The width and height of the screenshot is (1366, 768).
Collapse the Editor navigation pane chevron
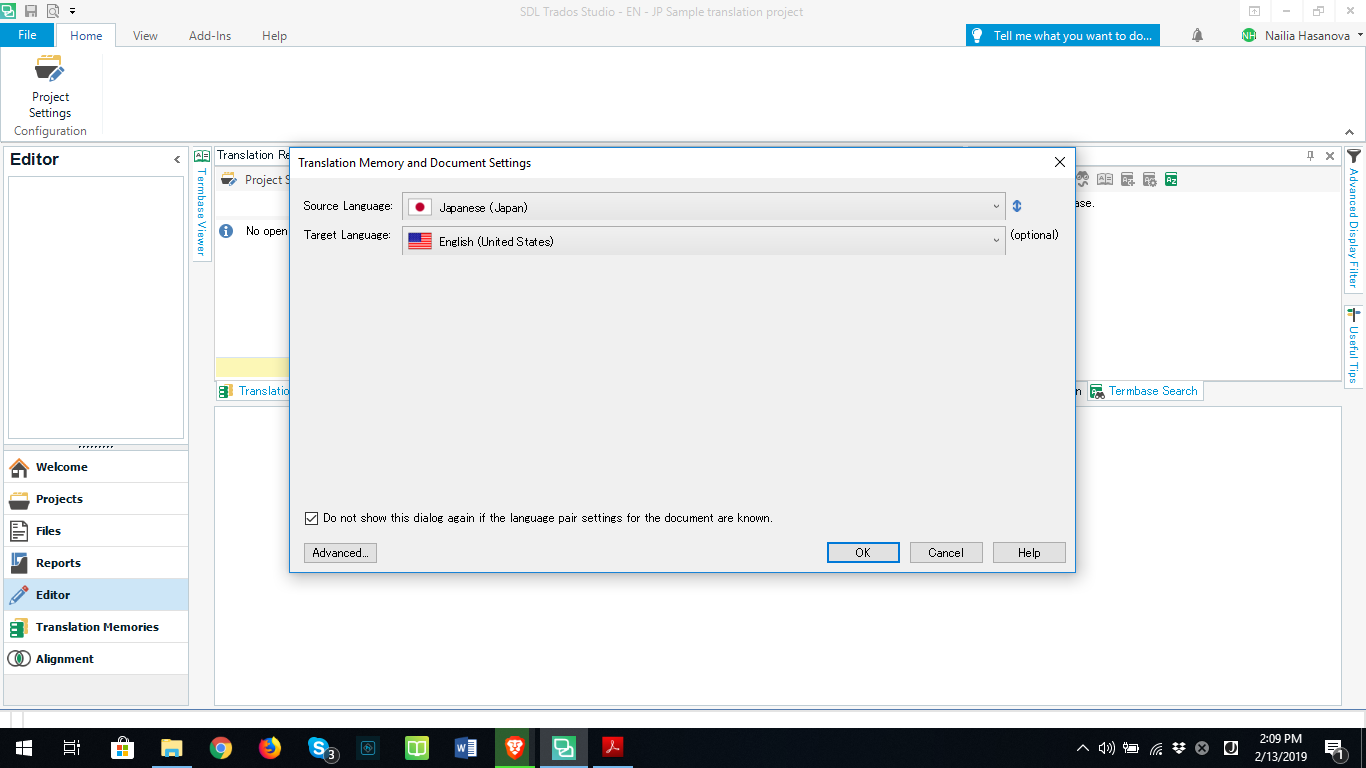point(177,159)
